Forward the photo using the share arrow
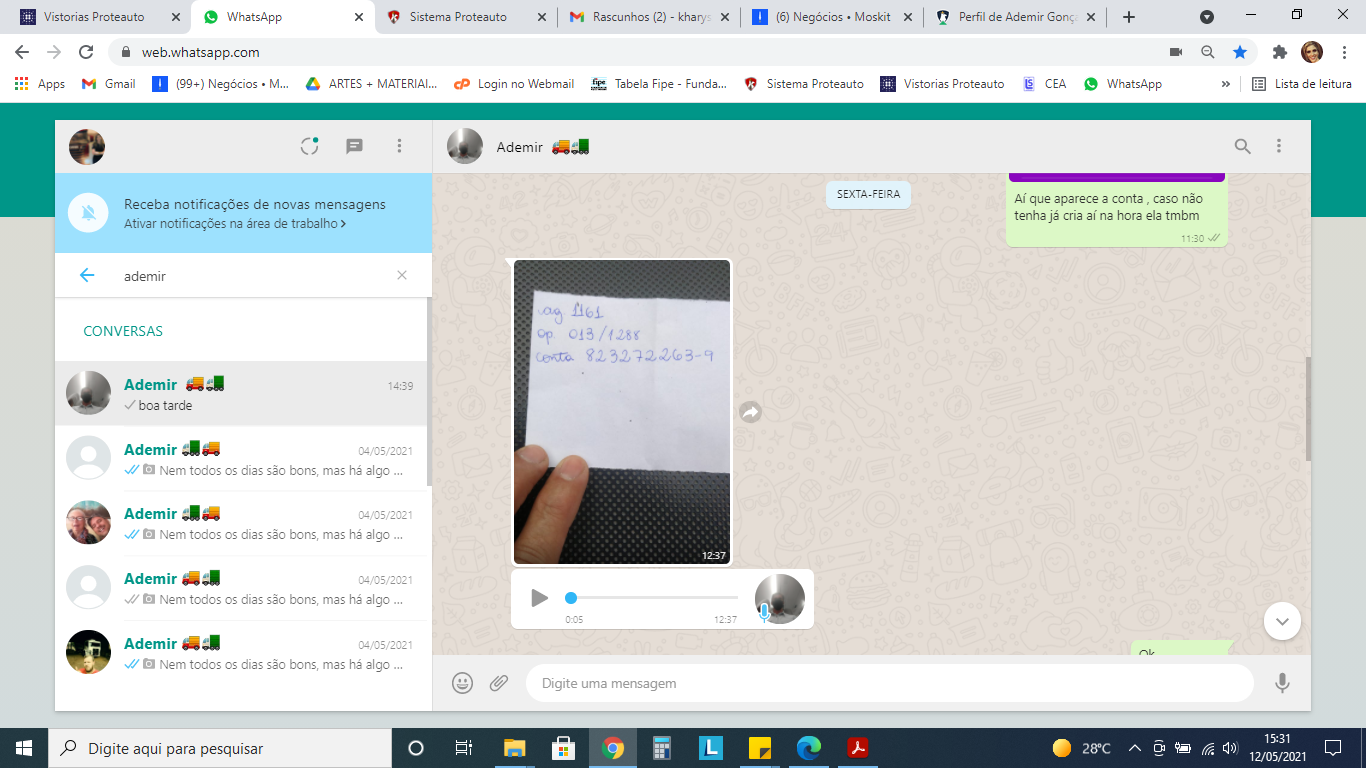Image resolution: width=1366 pixels, height=768 pixels. coord(750,412)
